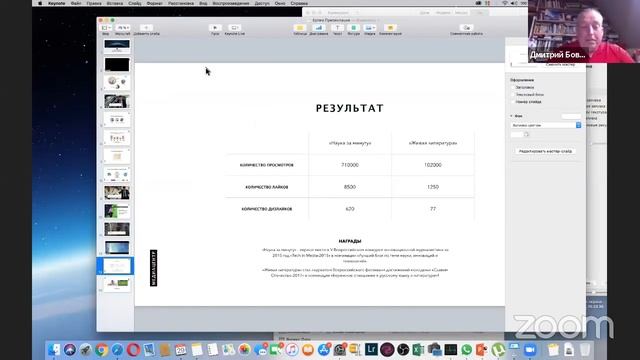Click the background fill color swatch
640x360 pixels.
click(517, 135)
